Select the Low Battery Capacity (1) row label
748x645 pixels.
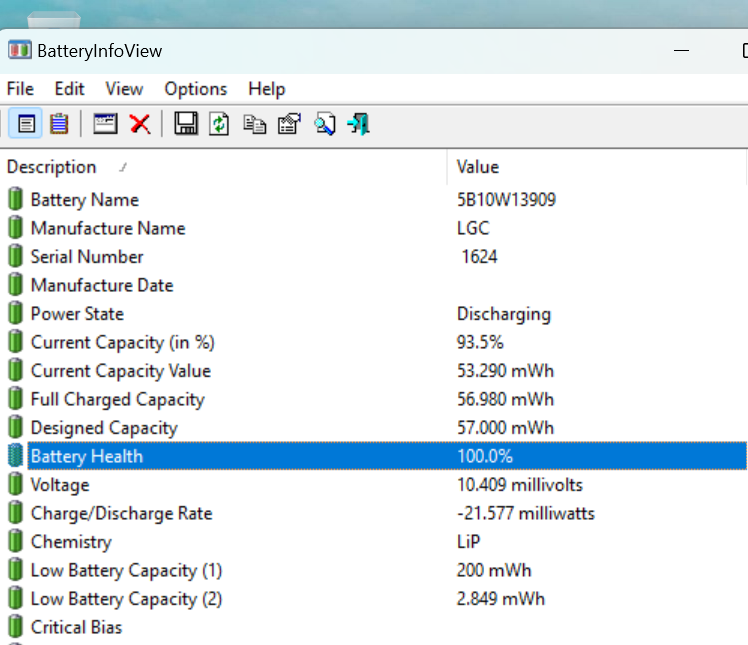[126, 571]
